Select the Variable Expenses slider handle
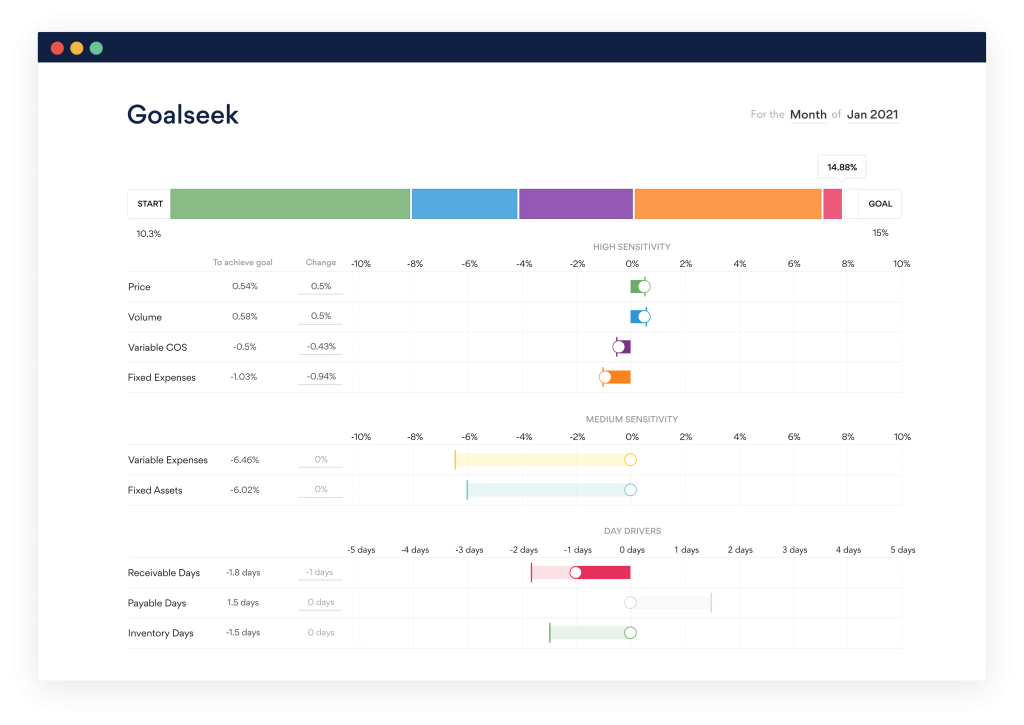1024x725 pixels. click(x=630, y=460)
